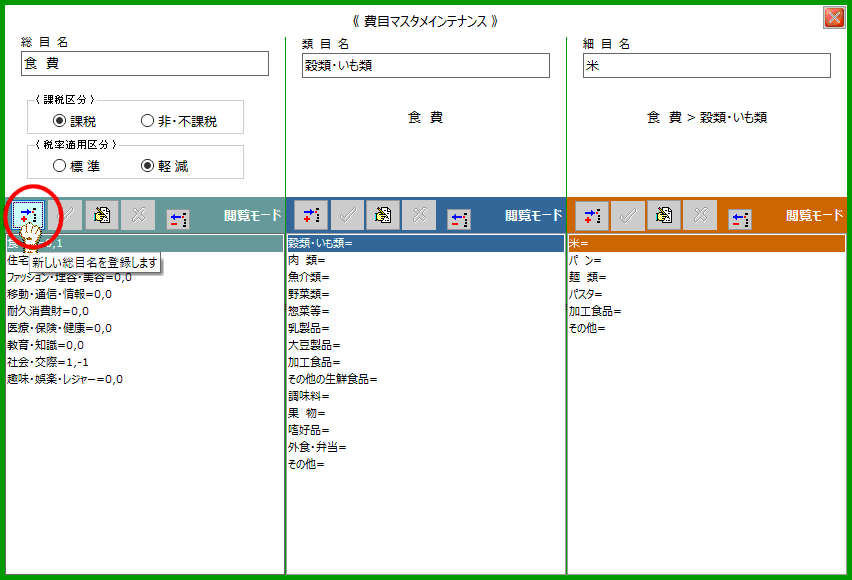Click the register-new icon in the orange 細目 toolbar

tap(592, 216)
